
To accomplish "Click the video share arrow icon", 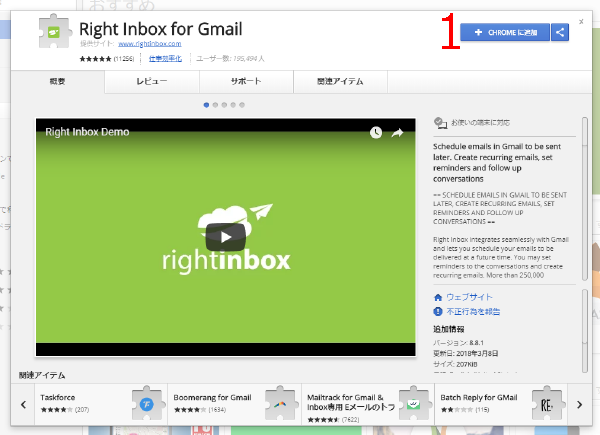I will [397, 133].
